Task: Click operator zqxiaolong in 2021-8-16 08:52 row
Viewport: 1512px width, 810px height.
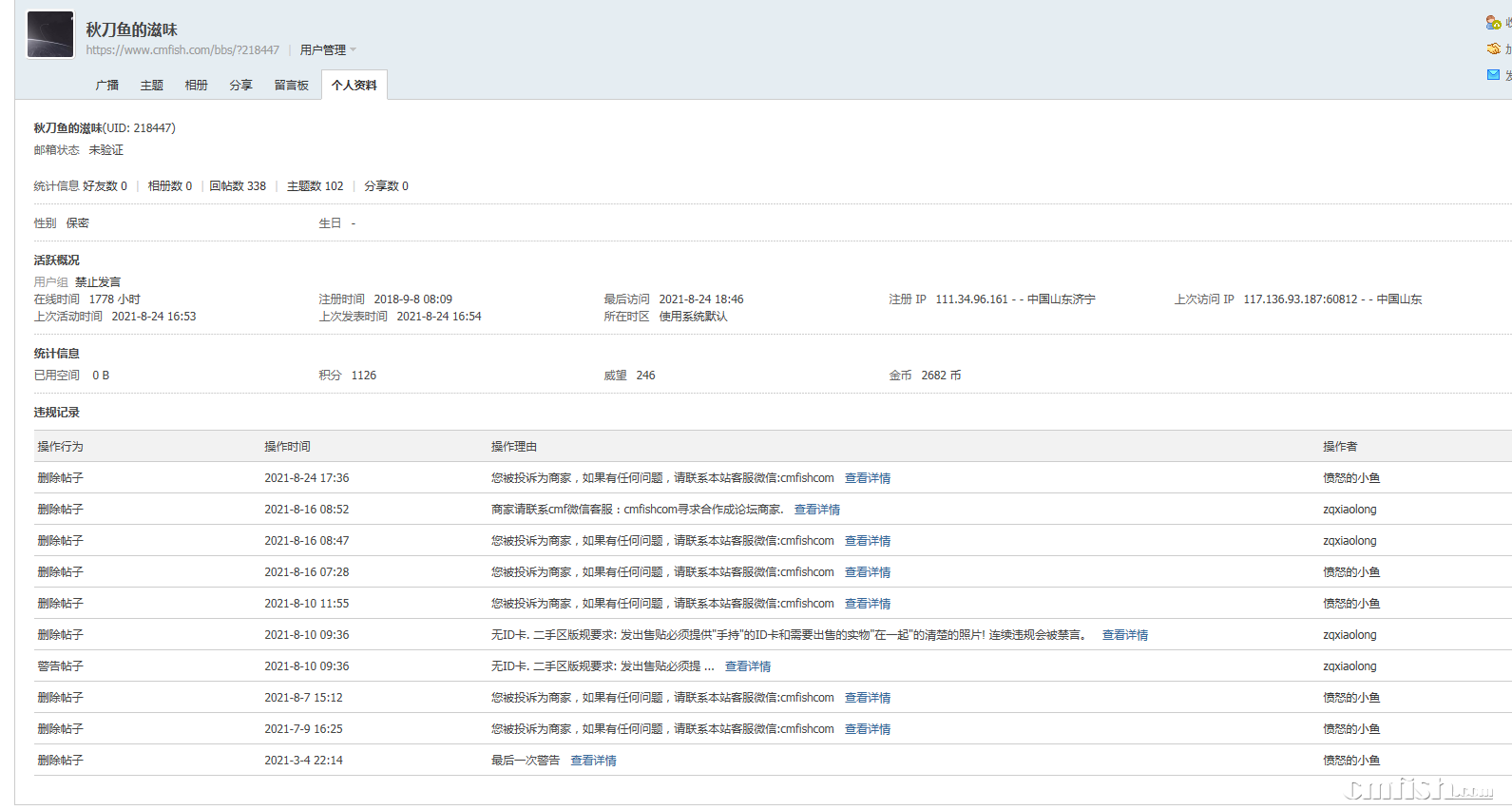Action: 1349,510
